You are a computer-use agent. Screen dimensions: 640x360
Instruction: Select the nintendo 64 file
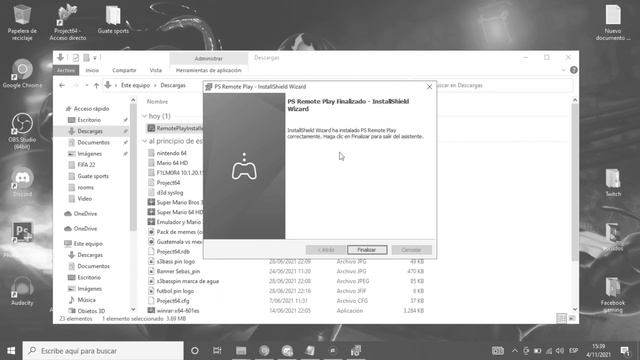(171, 153)
